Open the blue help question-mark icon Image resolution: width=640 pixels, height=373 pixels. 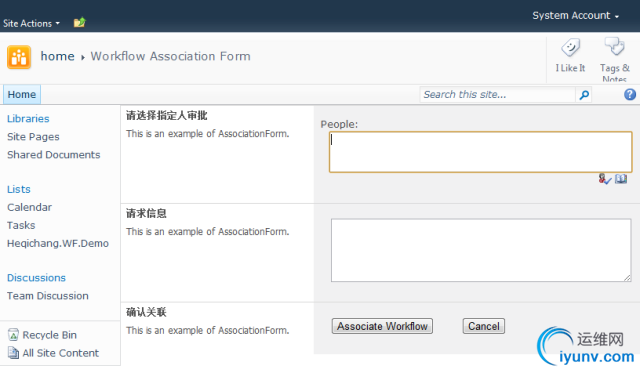click(630, 95)
